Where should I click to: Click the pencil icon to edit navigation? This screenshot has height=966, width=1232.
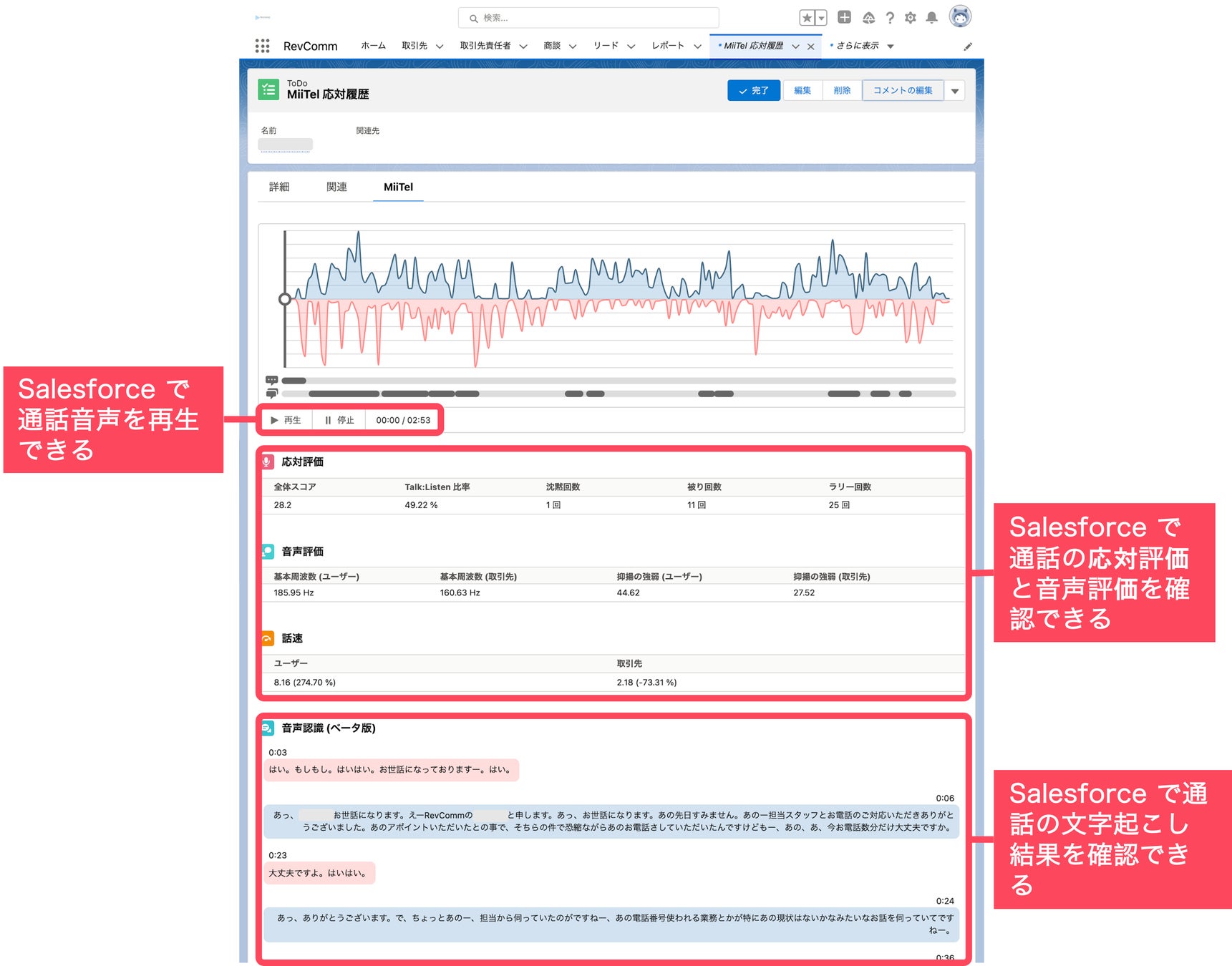coord(968,47)
